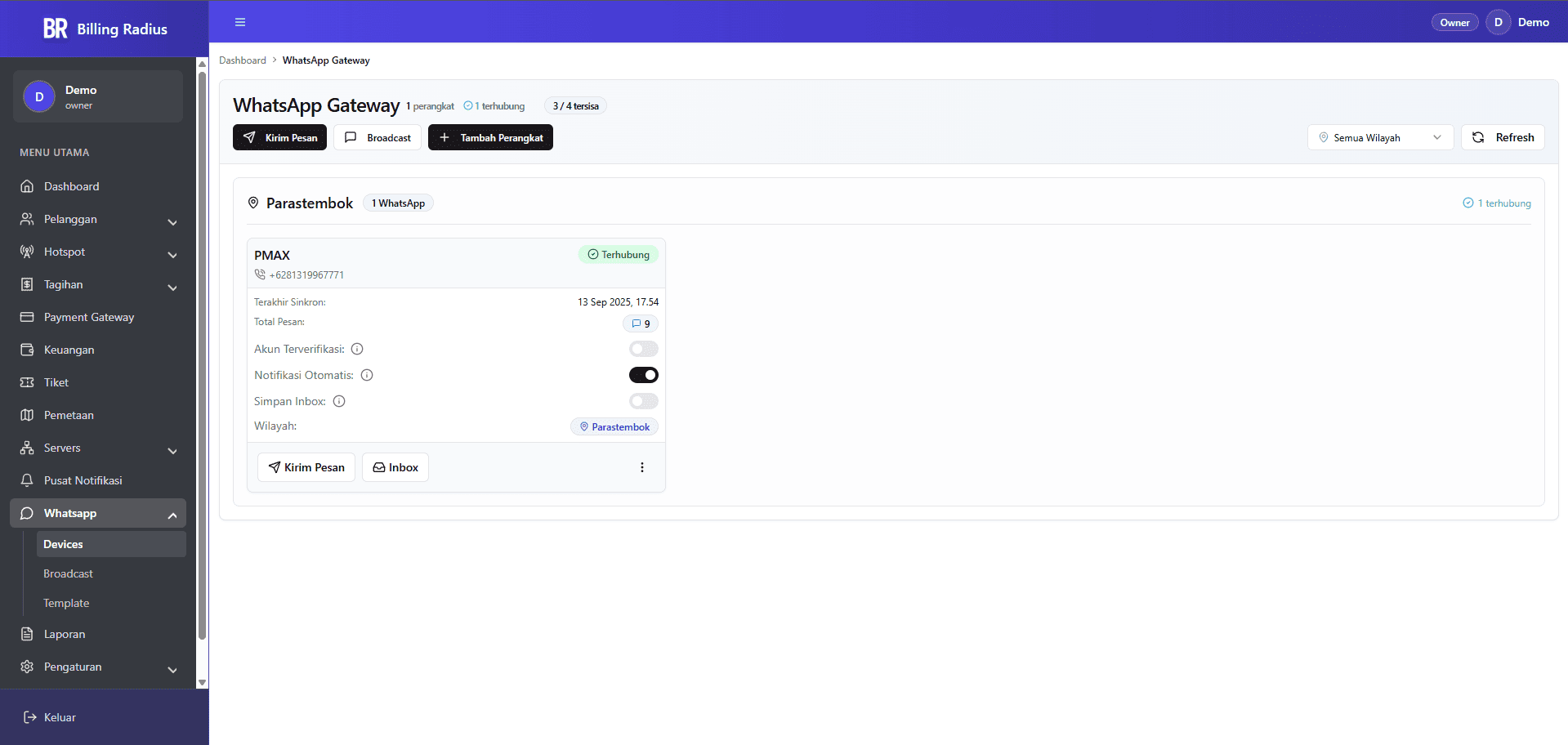Viewport: 1568px width, 745px height.
Task: Click the Billing Radius BR logo
Action: coord(56,29)
